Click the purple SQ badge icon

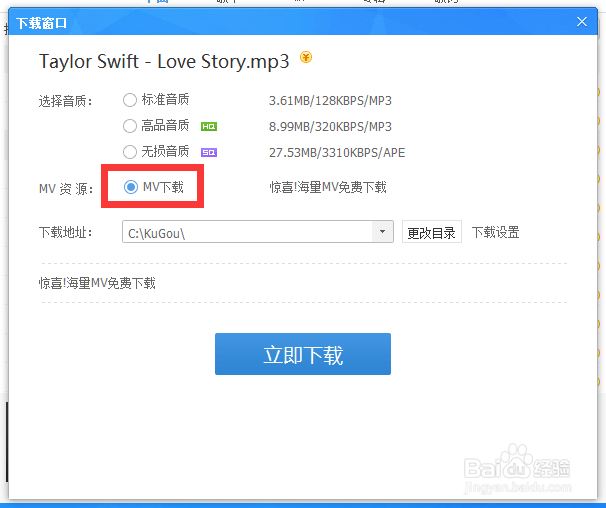point(209,152)
